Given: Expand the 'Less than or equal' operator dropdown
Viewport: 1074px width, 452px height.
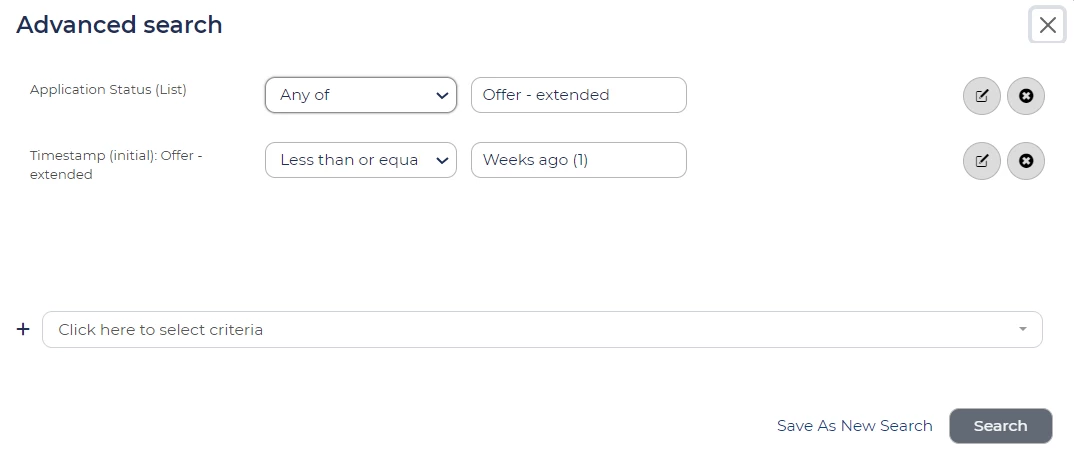Looking at the screenshot, I should pyautogui.click(x=350, y=160).
